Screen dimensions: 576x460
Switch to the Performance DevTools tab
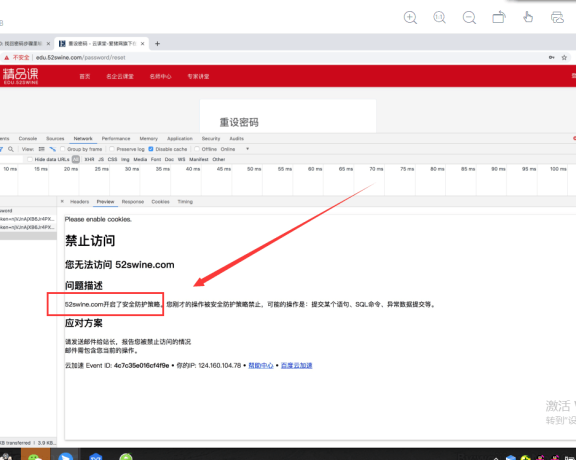(x=116, y=139)
